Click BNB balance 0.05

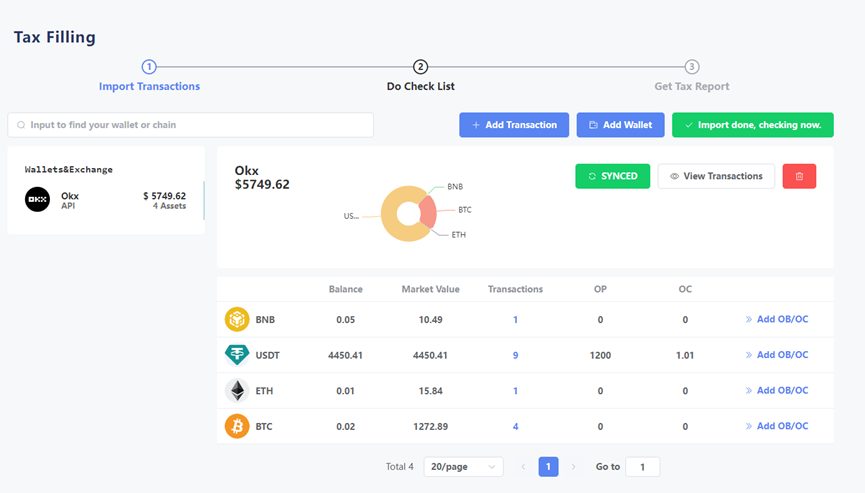click(x=345, y=319)
